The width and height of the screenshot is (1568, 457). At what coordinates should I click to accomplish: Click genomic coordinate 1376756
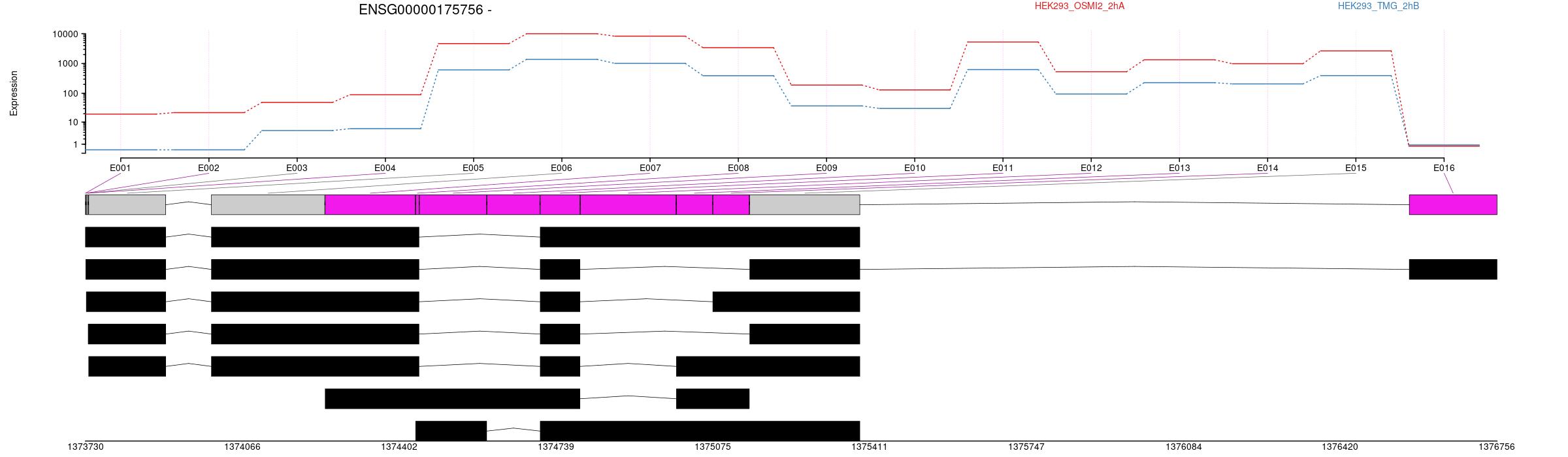coord(1497,447)
